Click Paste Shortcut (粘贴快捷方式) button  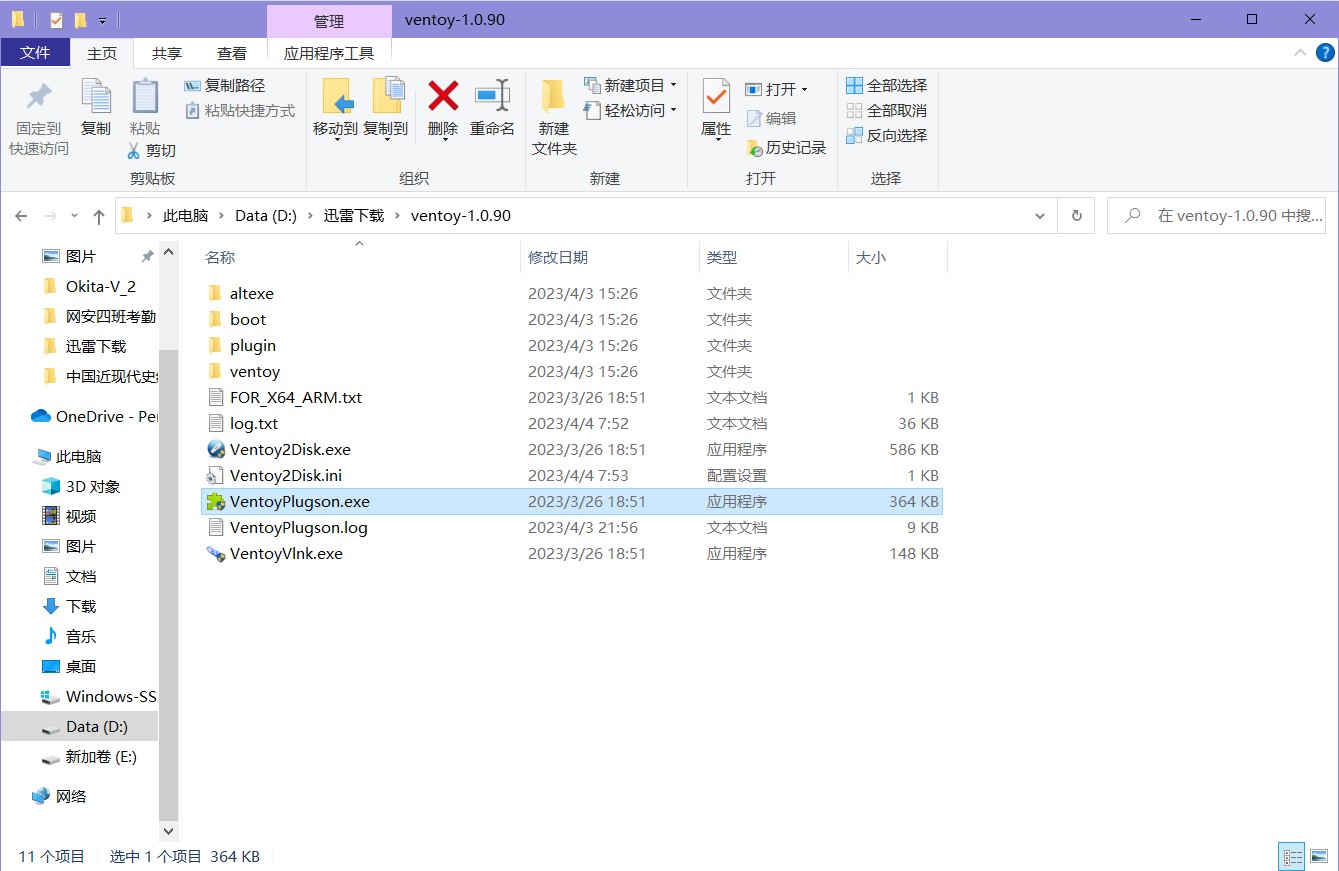(x=240, y=111)
